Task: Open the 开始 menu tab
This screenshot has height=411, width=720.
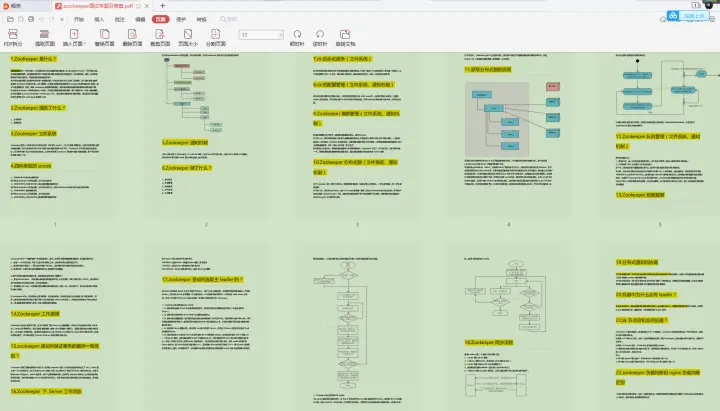Action: [x=79, y=19]
